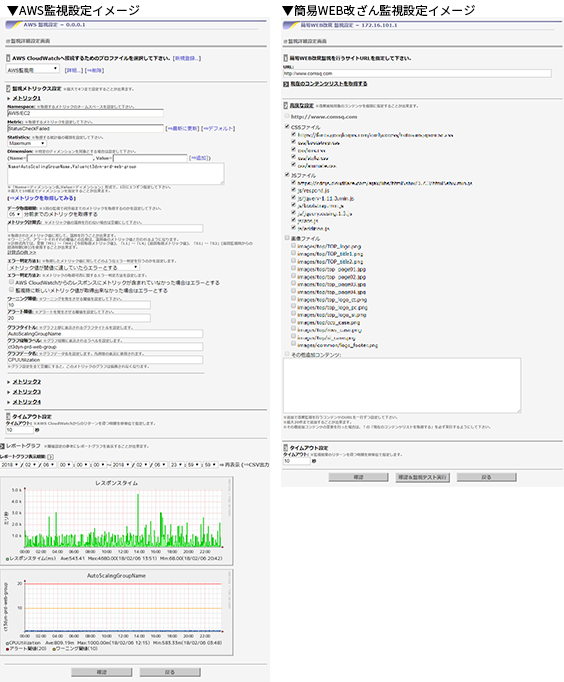
Task: Click the メトリックを取得してみる link
Action: (x=42, y=198)
